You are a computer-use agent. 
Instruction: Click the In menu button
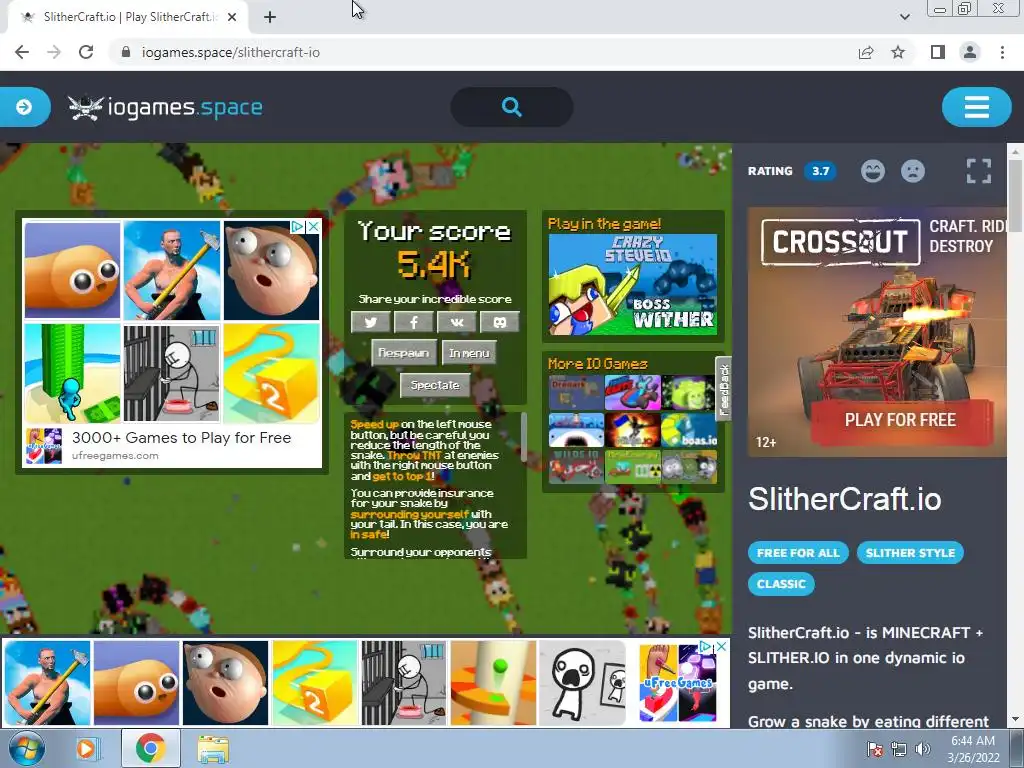pyautogui.click(x=469, y=353)
